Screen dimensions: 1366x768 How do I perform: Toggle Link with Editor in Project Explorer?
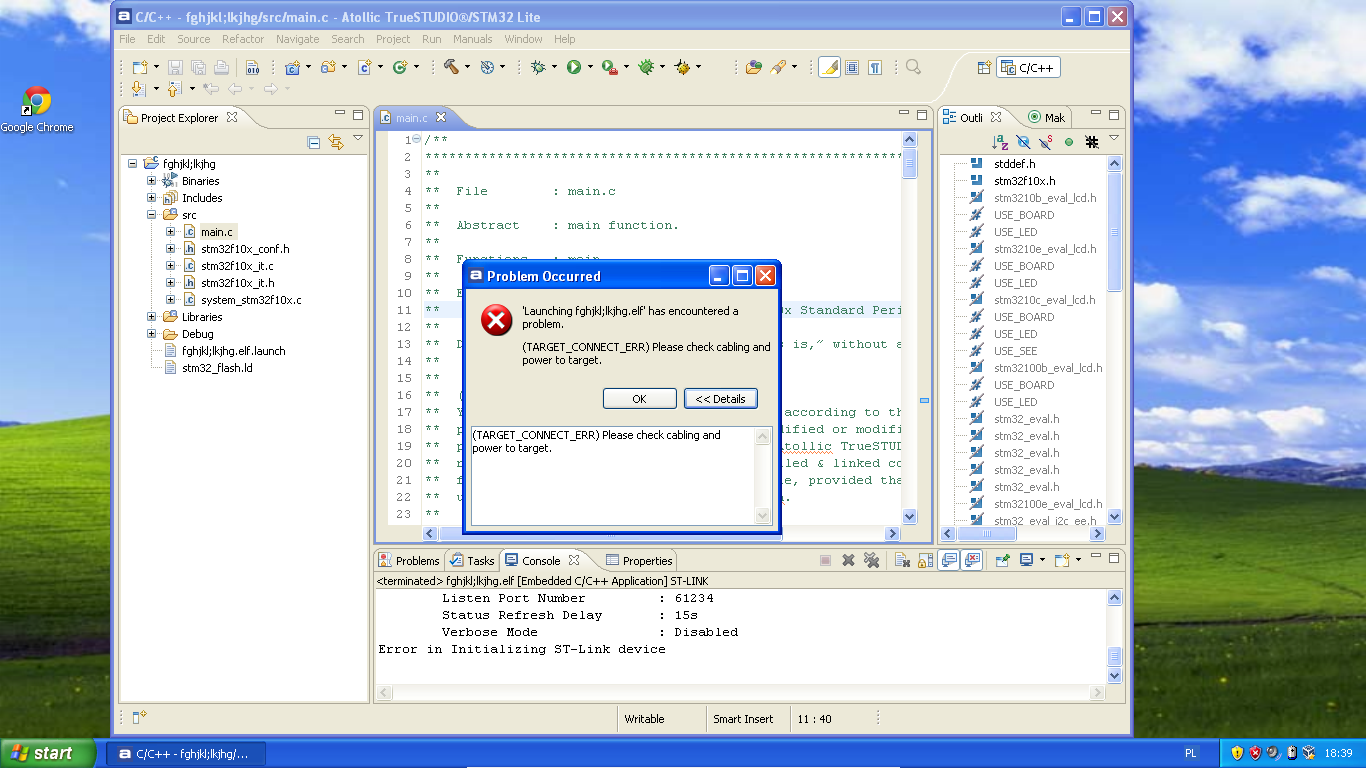pos(336,142)
